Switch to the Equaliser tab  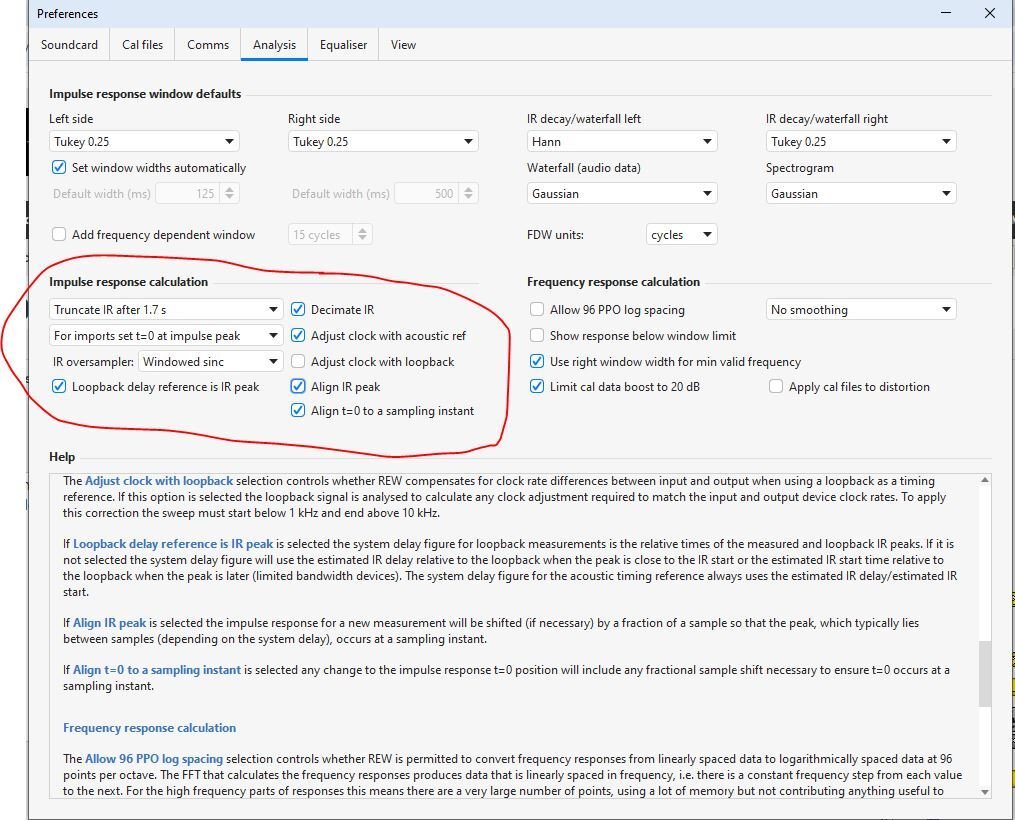(343, 45)
